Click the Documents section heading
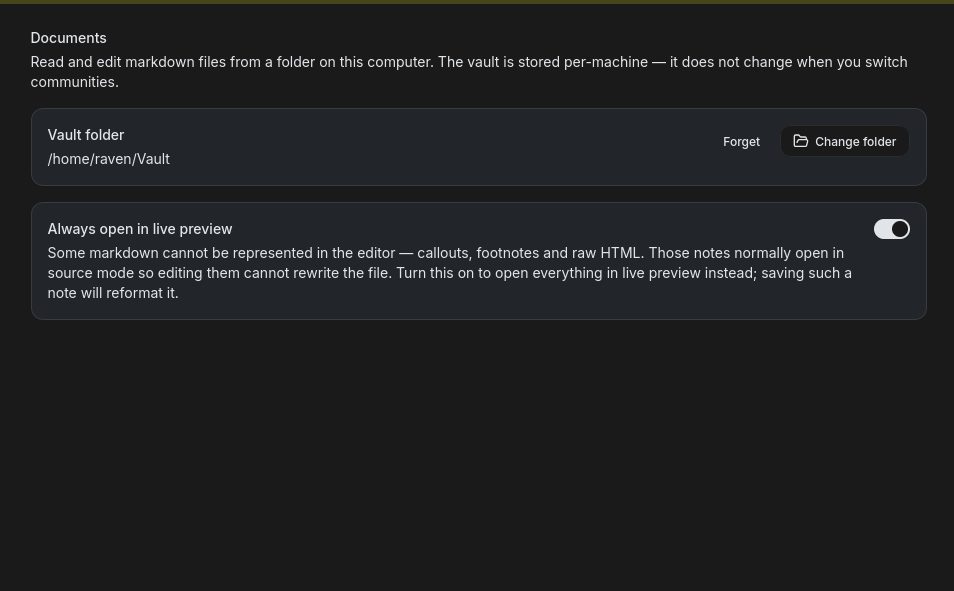The width and height of the screenshot is (954, 591). point(68,38)
